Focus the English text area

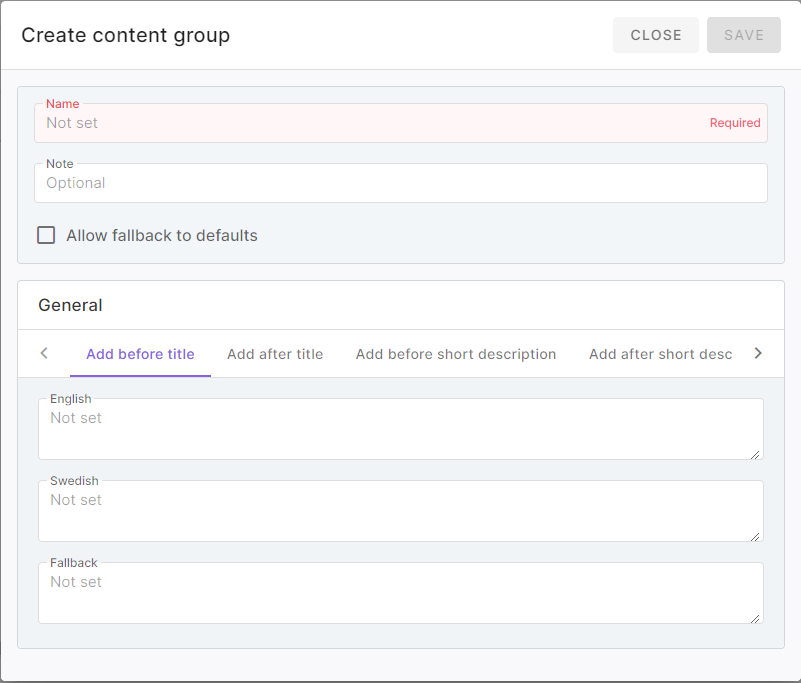[x=400, y=430]
